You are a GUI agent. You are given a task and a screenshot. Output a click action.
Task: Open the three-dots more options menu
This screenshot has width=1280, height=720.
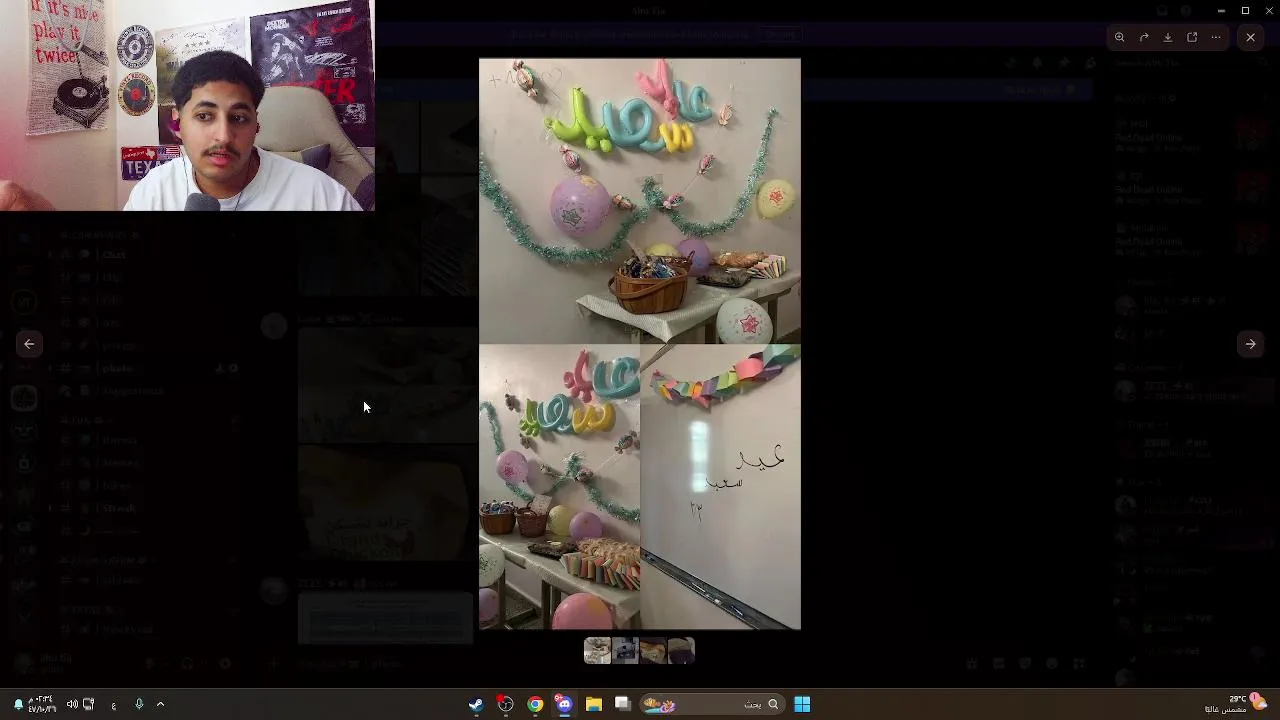1216,37
